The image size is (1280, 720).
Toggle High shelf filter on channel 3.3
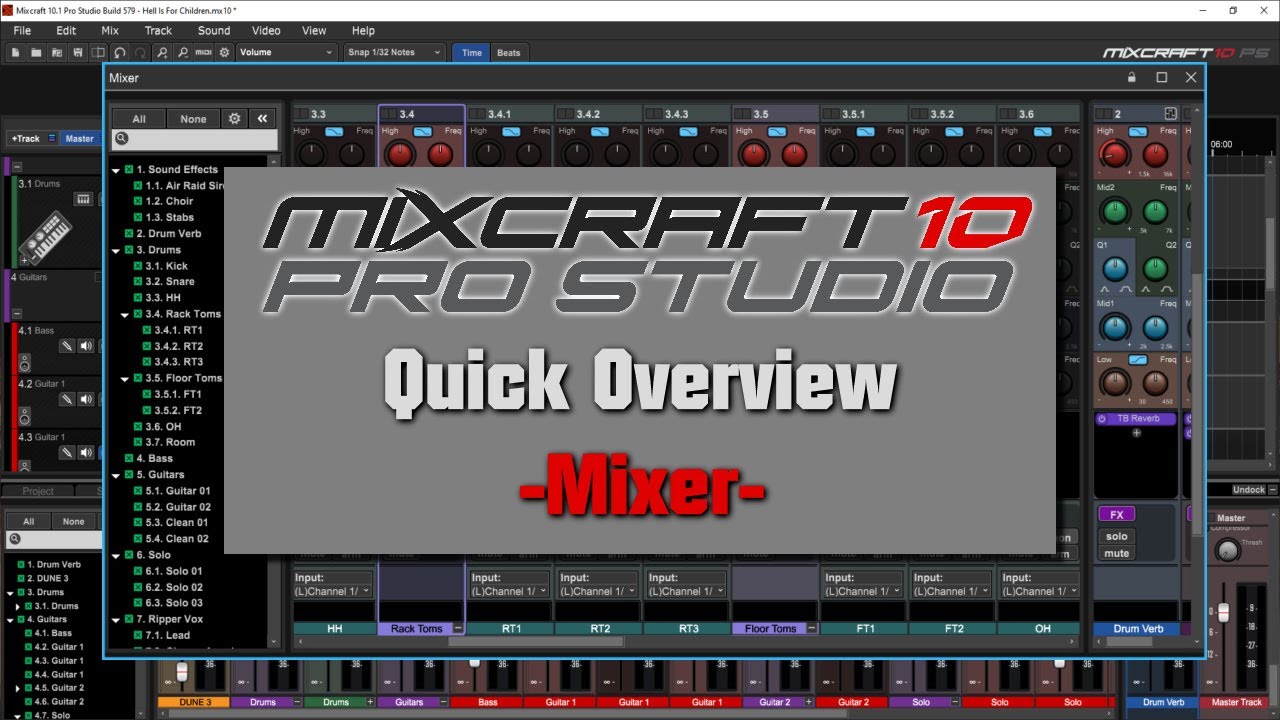pos(334,131)
